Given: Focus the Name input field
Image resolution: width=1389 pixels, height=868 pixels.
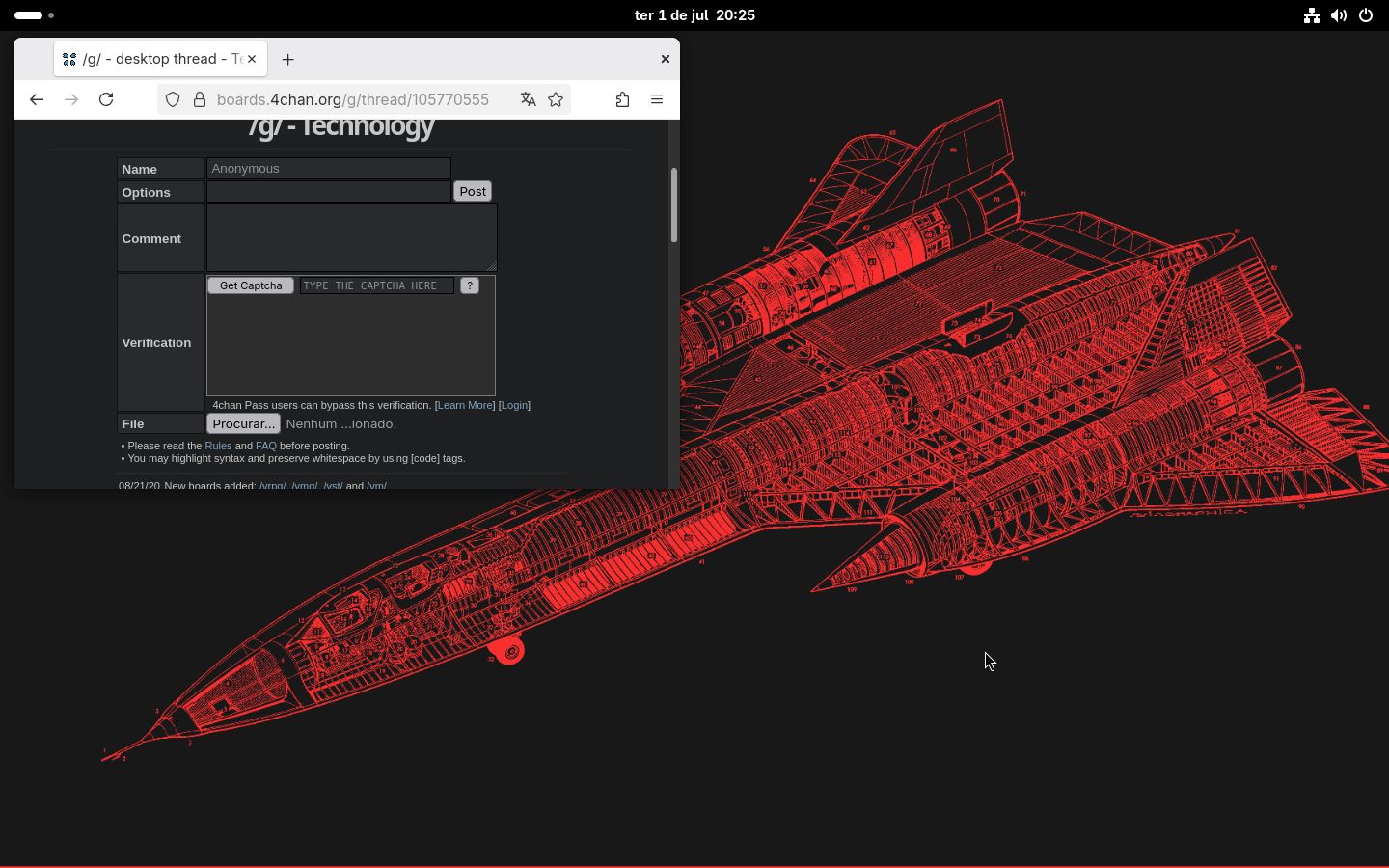Looking at the screenshot, I should [328, 169].
